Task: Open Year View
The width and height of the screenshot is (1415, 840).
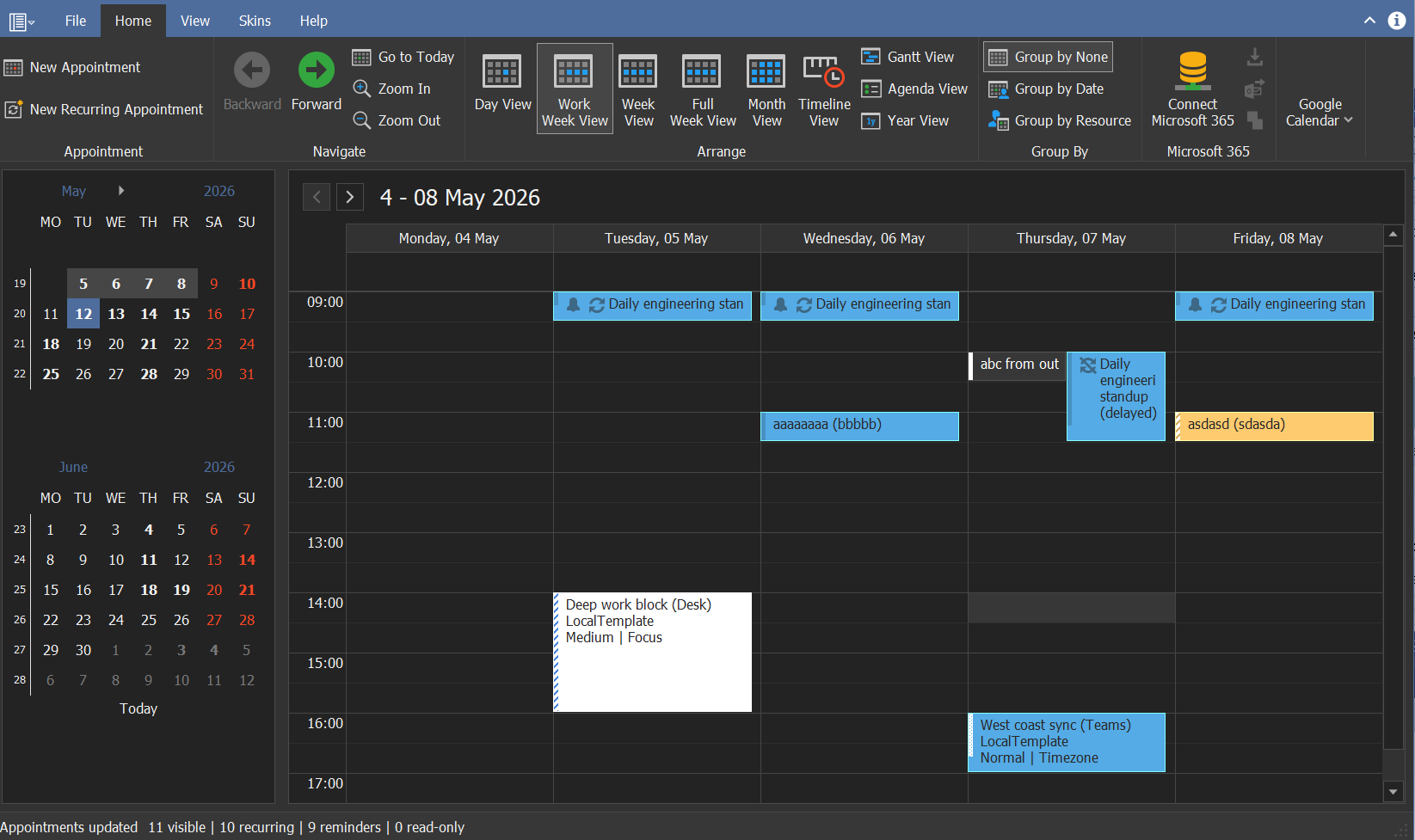Action: point(906,120)
